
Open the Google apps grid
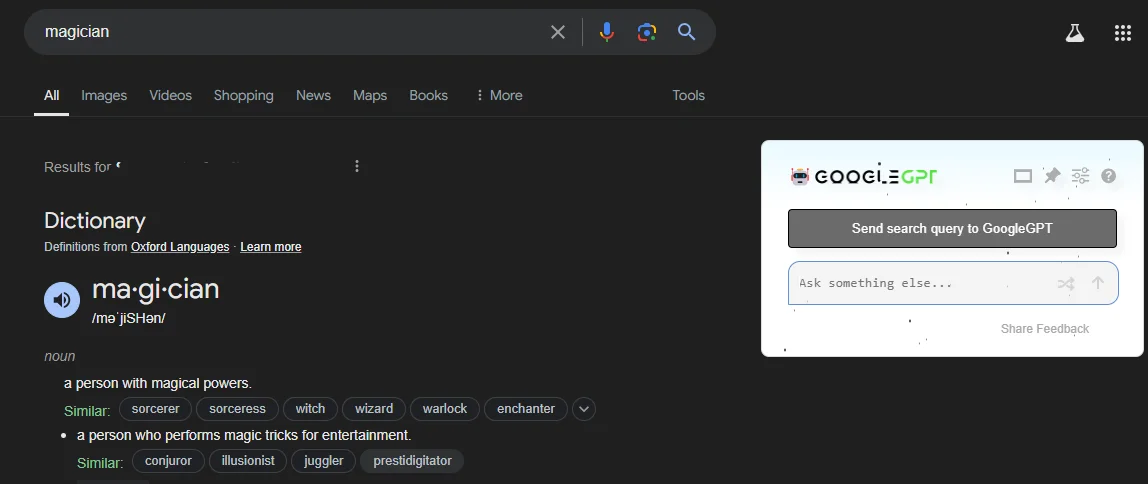(x=1122, y=33)
